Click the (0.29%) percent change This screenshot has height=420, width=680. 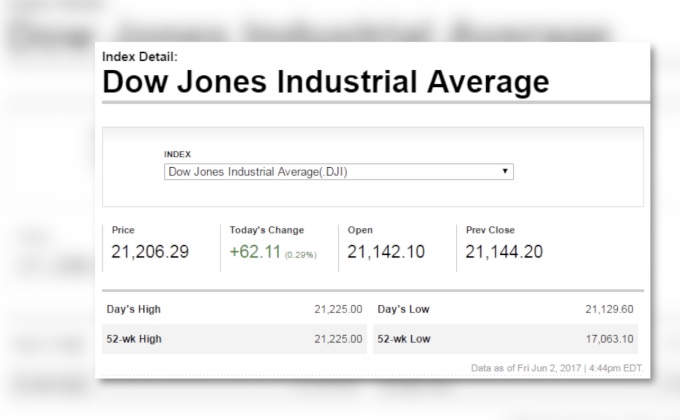(300, 255)
